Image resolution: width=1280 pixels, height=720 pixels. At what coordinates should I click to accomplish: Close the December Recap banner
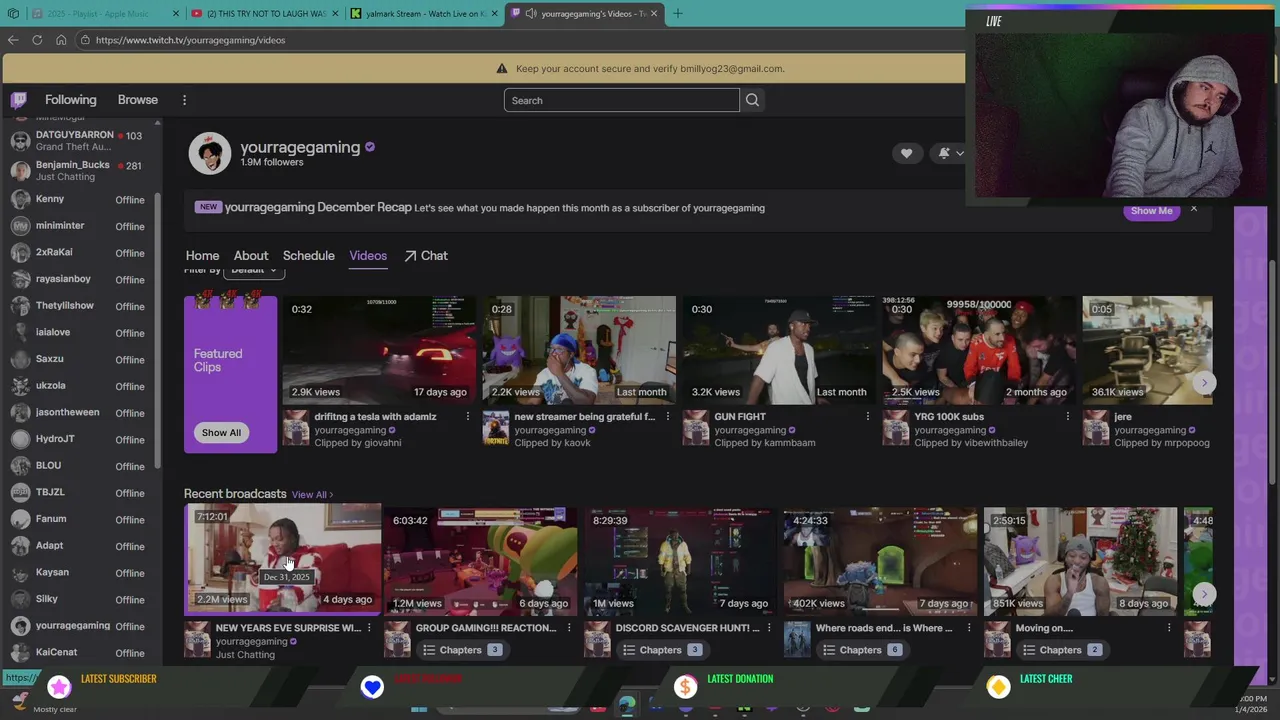pyautogui.click(x=1193, y=209)
